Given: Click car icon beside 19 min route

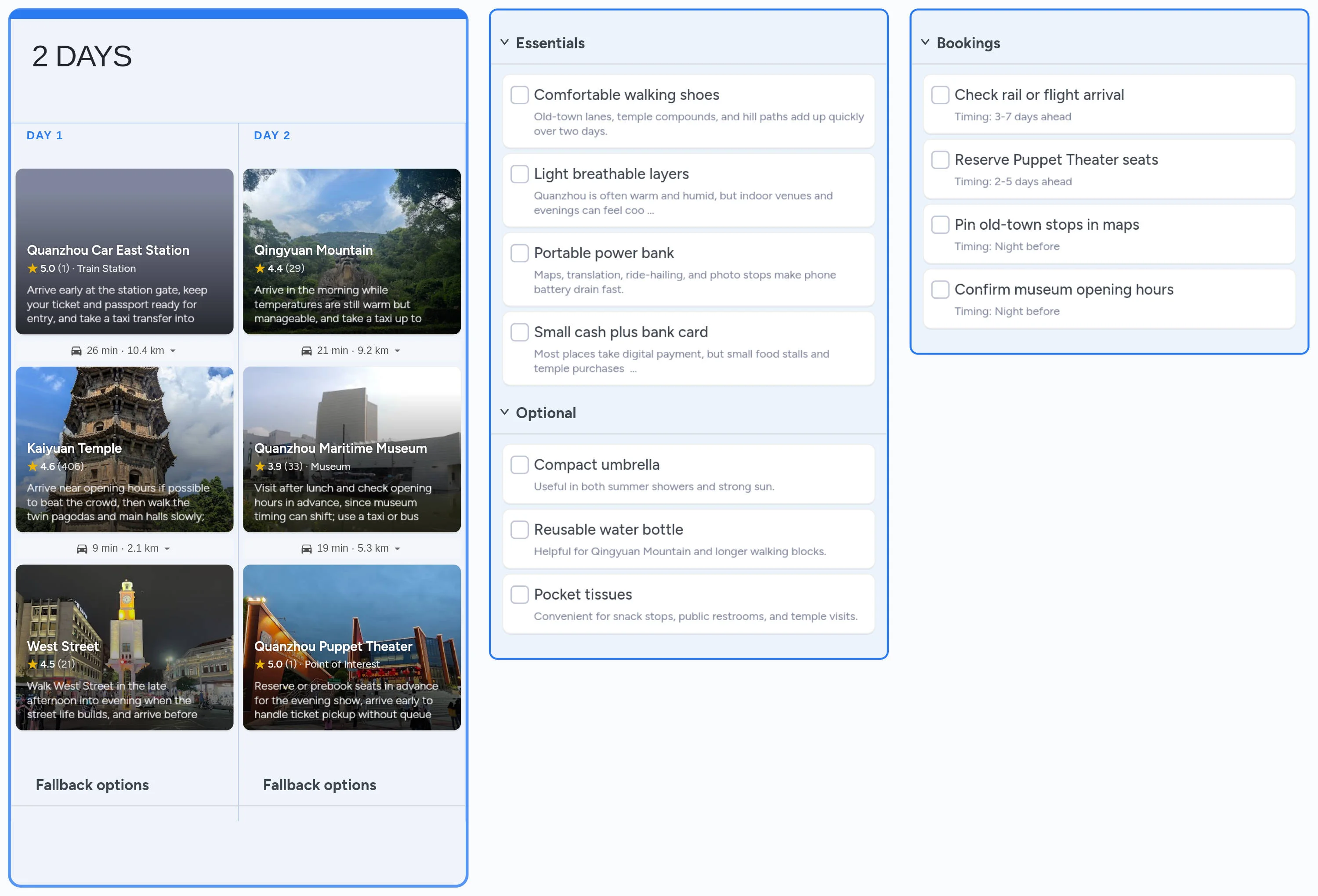Looking at the screenshot, I should [x=306, y=549].
